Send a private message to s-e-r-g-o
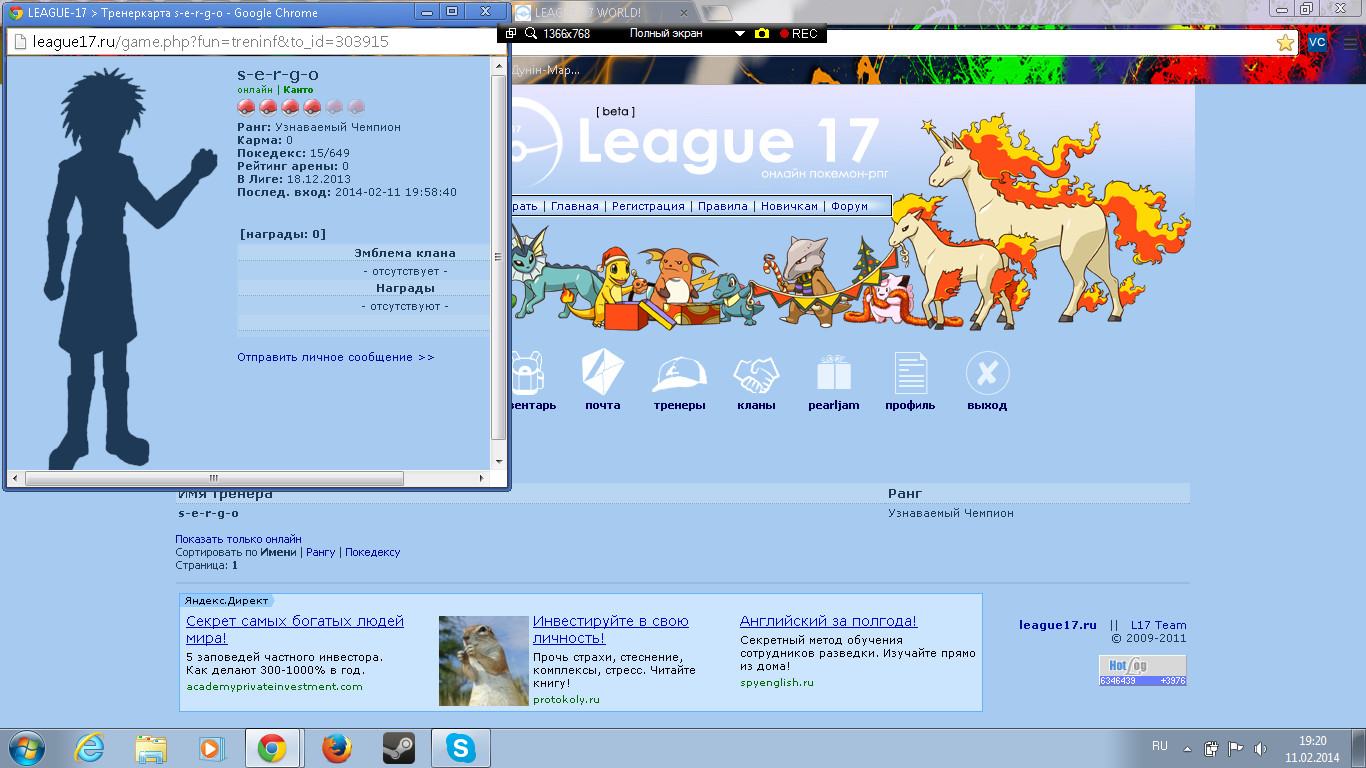 tap(336, 357)
